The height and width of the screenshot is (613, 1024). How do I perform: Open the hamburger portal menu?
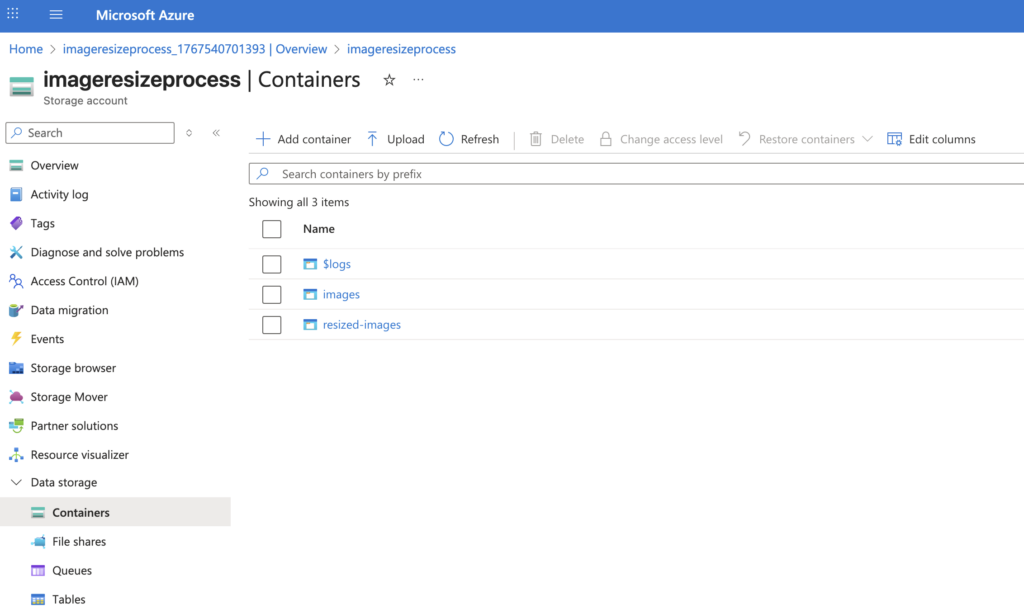click(x=56, y=15)
